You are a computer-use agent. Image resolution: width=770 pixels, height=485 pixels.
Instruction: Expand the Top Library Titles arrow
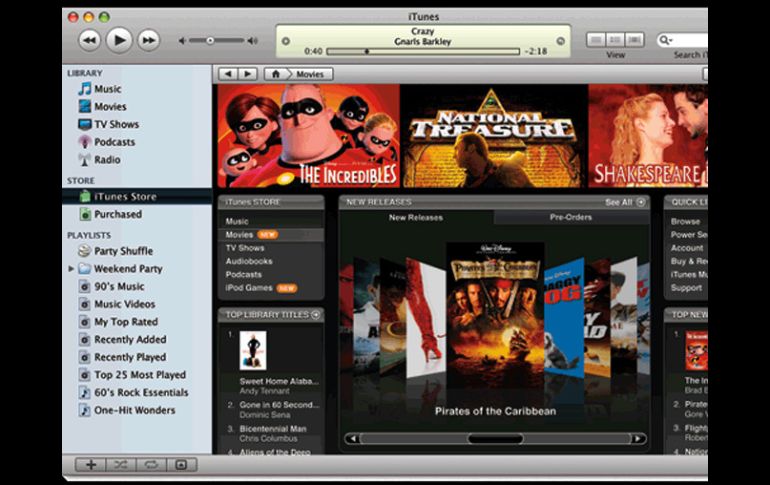(316, 314)
